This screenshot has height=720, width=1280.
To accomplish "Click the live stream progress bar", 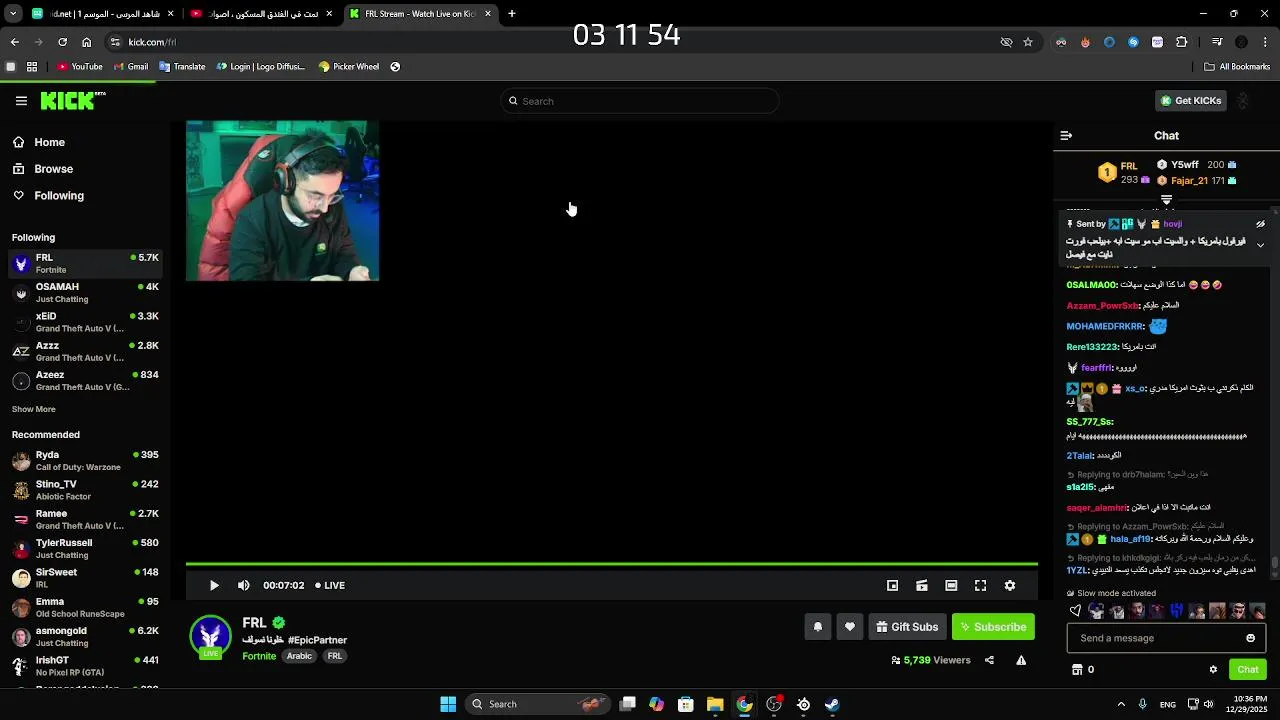I will click(612, 565).
